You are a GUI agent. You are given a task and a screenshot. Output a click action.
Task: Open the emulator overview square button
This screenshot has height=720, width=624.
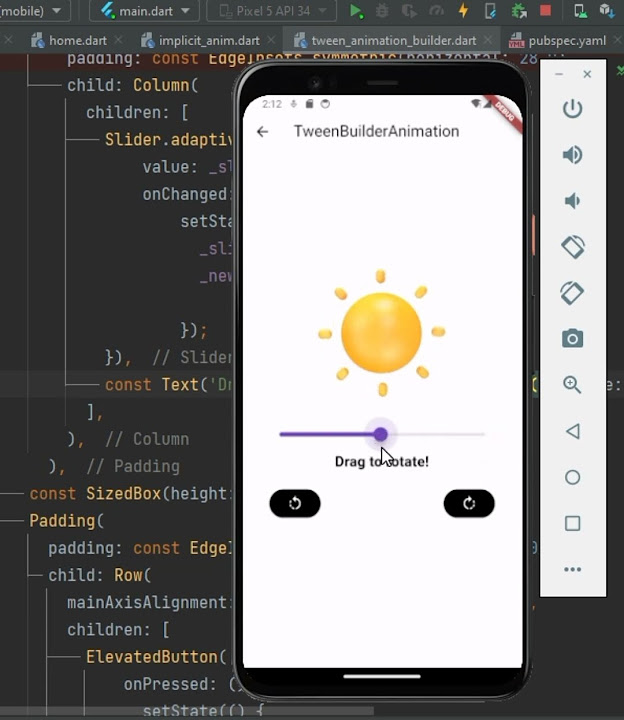(x=572, y=523)
